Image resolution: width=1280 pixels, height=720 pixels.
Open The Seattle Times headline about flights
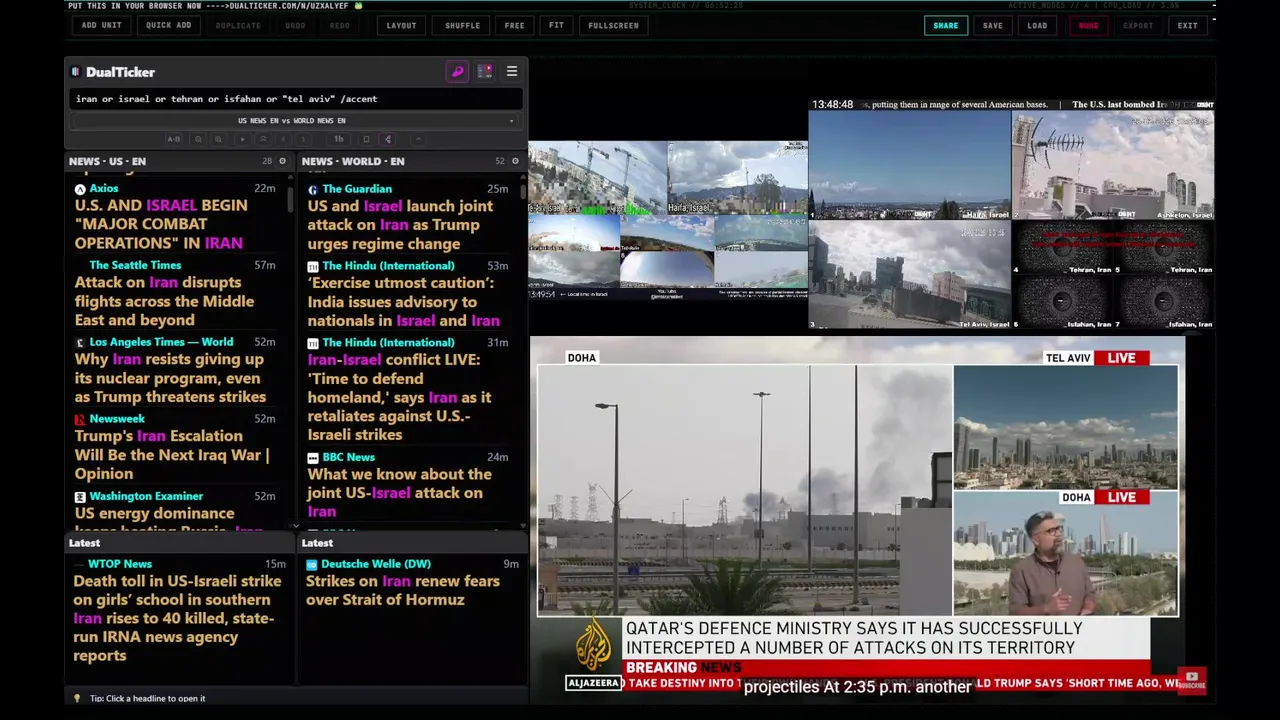(x=164, y=301)
